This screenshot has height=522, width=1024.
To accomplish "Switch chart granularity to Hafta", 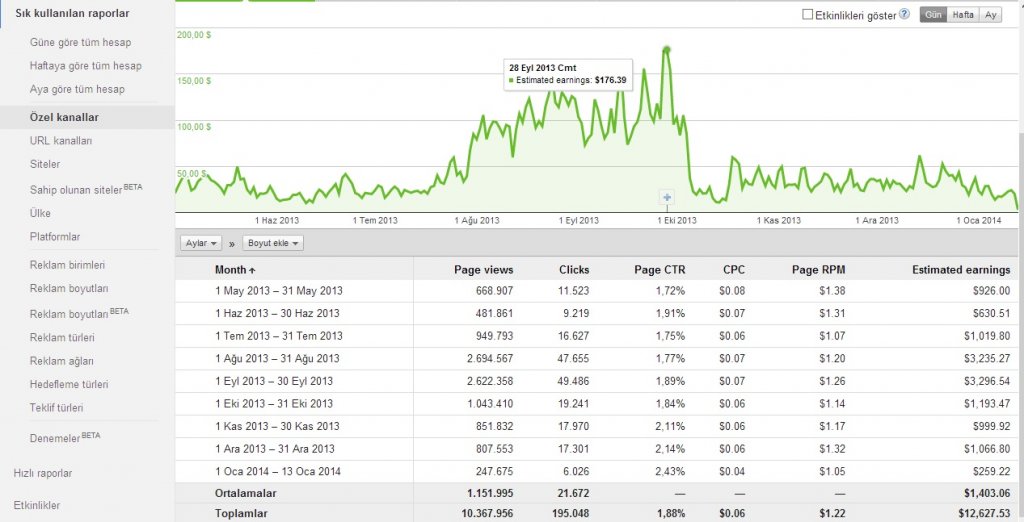I will (x=963, y=14).
